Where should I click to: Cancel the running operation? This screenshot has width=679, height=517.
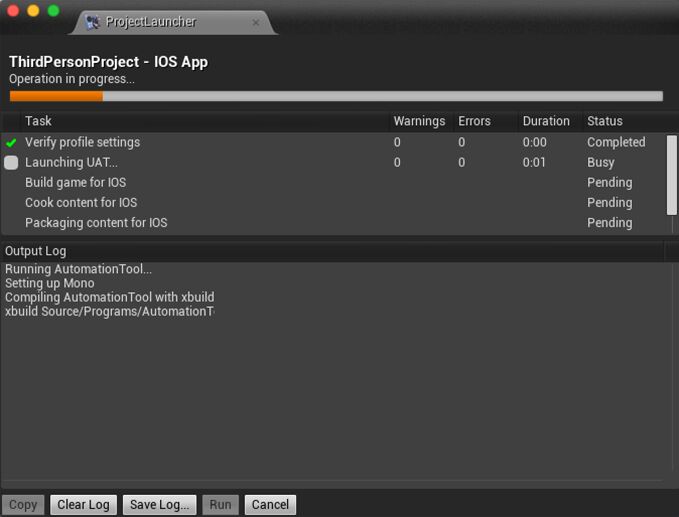[270, 505]
